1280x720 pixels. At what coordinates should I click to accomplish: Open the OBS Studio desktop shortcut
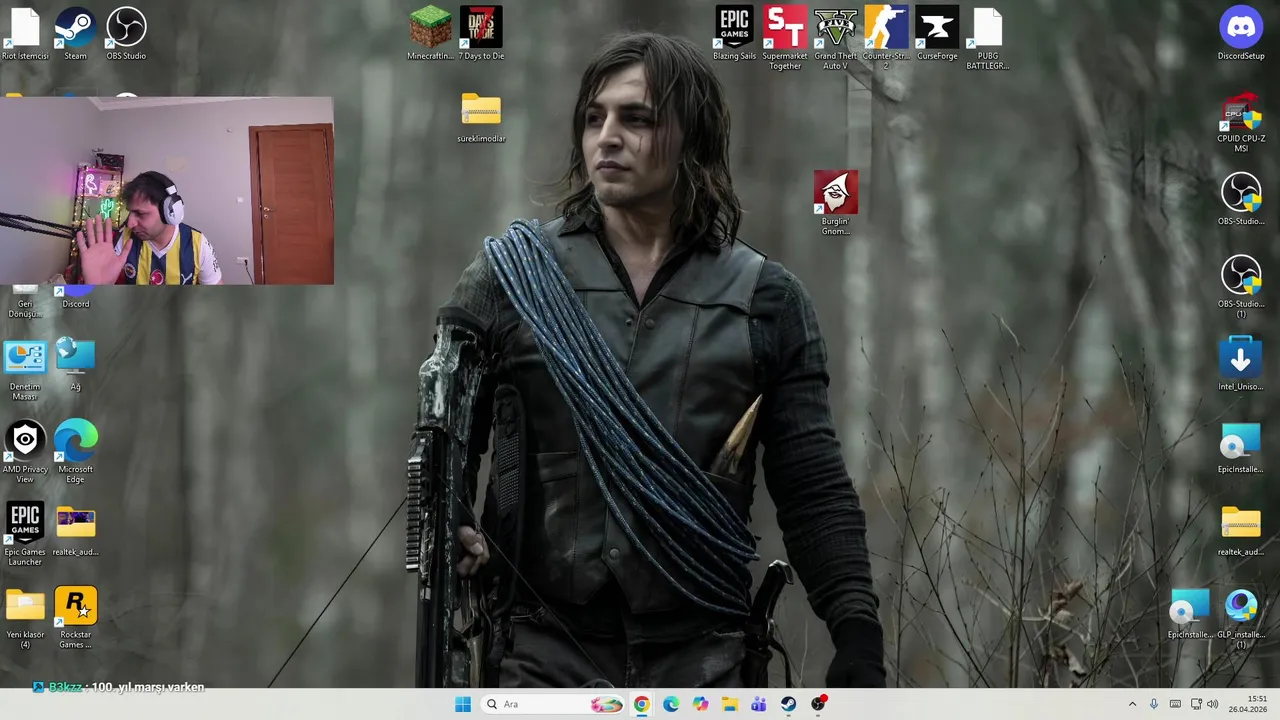(126, 34)
